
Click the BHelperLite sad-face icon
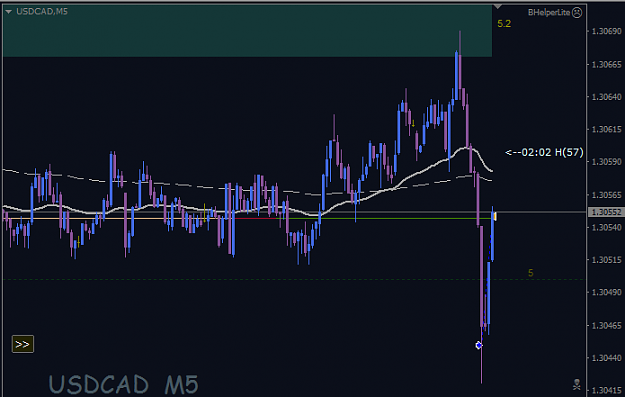[x=577, y=13]
